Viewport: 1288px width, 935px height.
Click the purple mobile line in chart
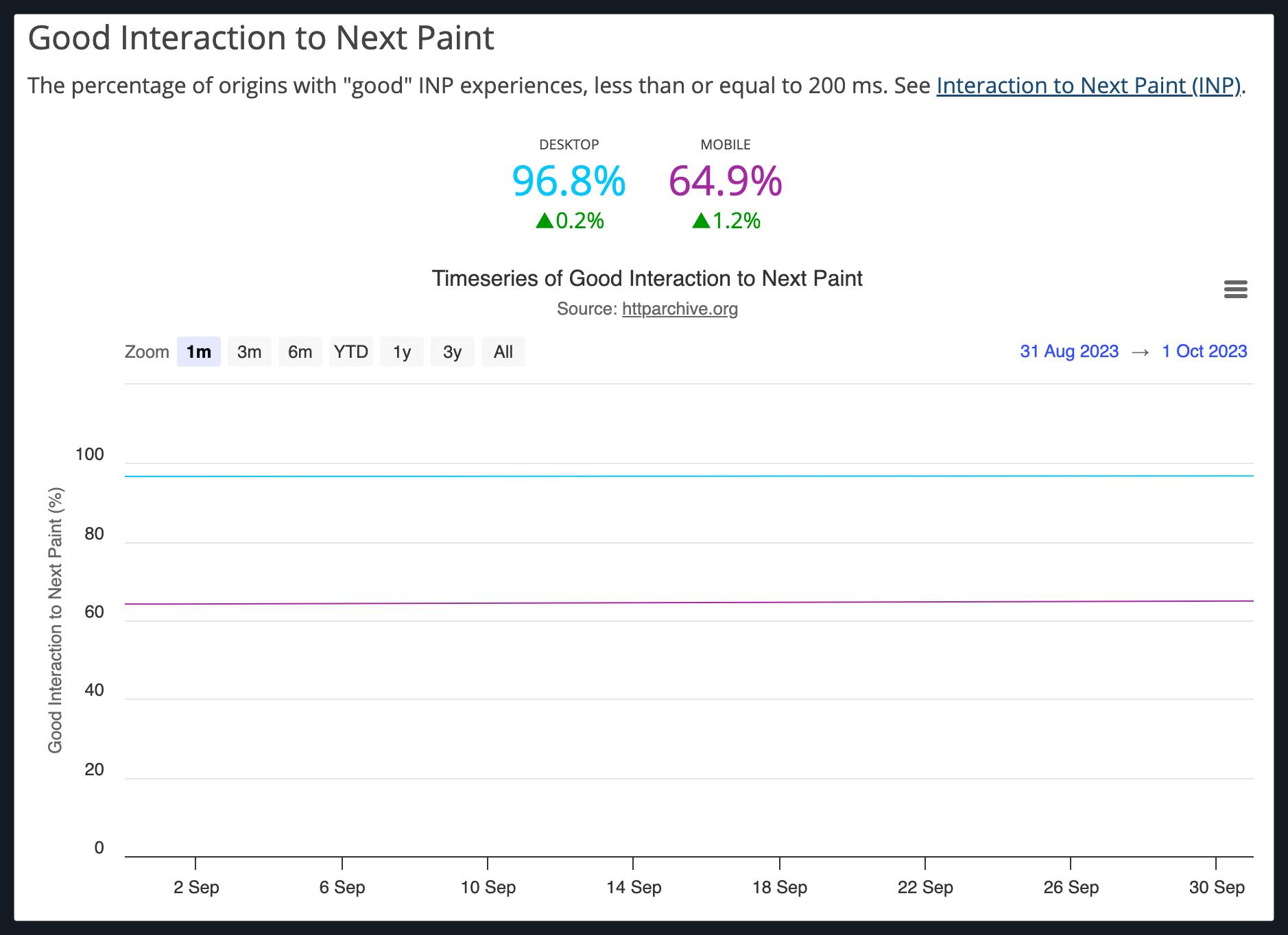pos(686,603)
